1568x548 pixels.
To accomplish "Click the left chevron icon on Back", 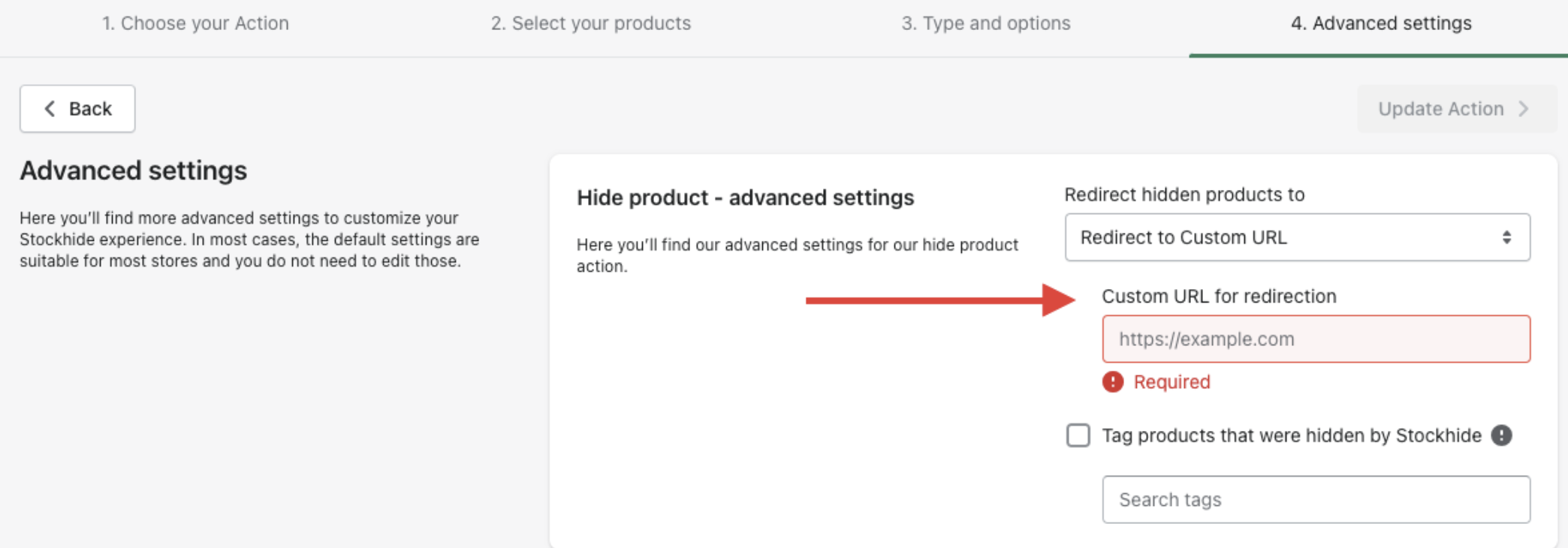I will pos(50,109).
